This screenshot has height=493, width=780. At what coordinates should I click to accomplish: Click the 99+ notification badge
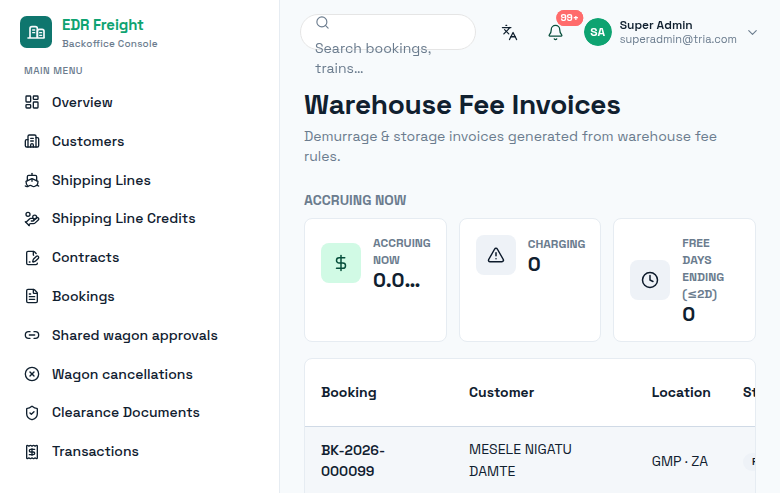(569, 18)
